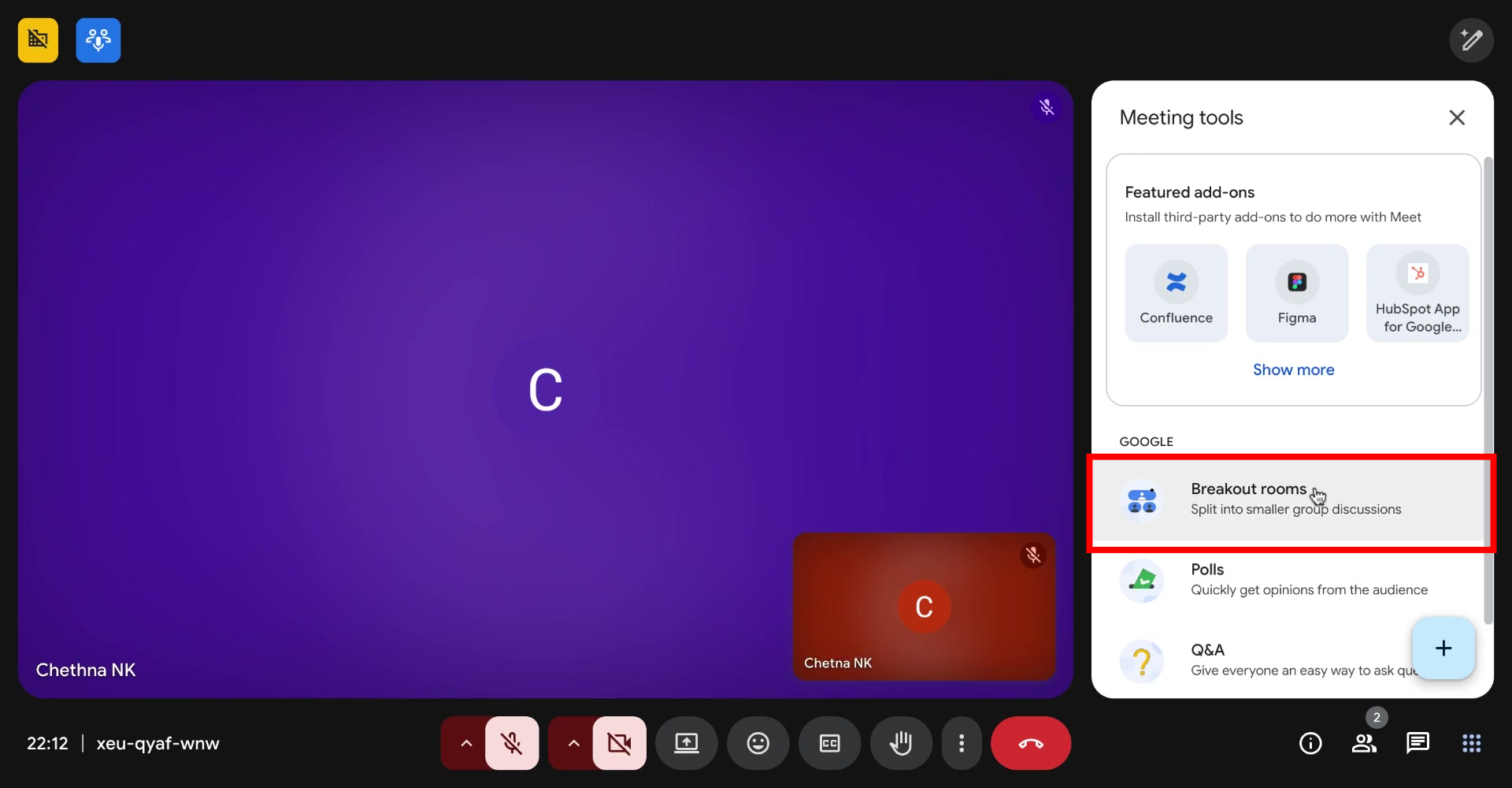This screenshot has width=1512, height=788.
Task: Open the present screen sharing tool
Action: coord(685,743)
